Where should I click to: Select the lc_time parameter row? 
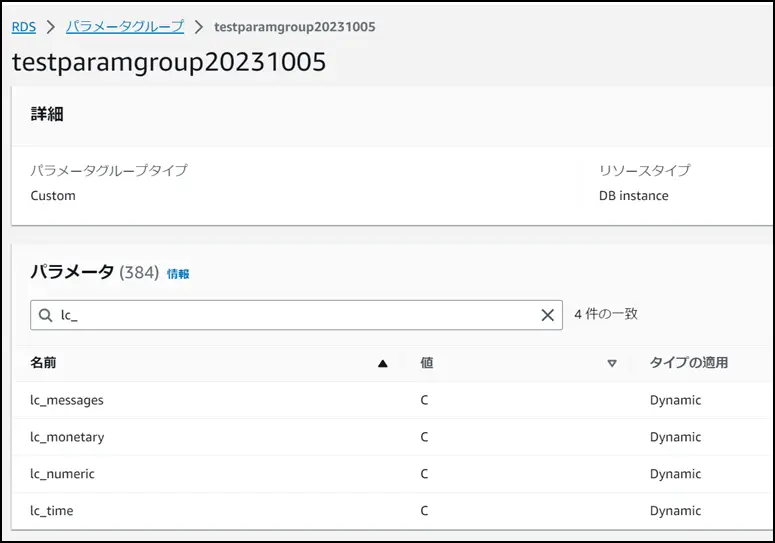[392, 511]
